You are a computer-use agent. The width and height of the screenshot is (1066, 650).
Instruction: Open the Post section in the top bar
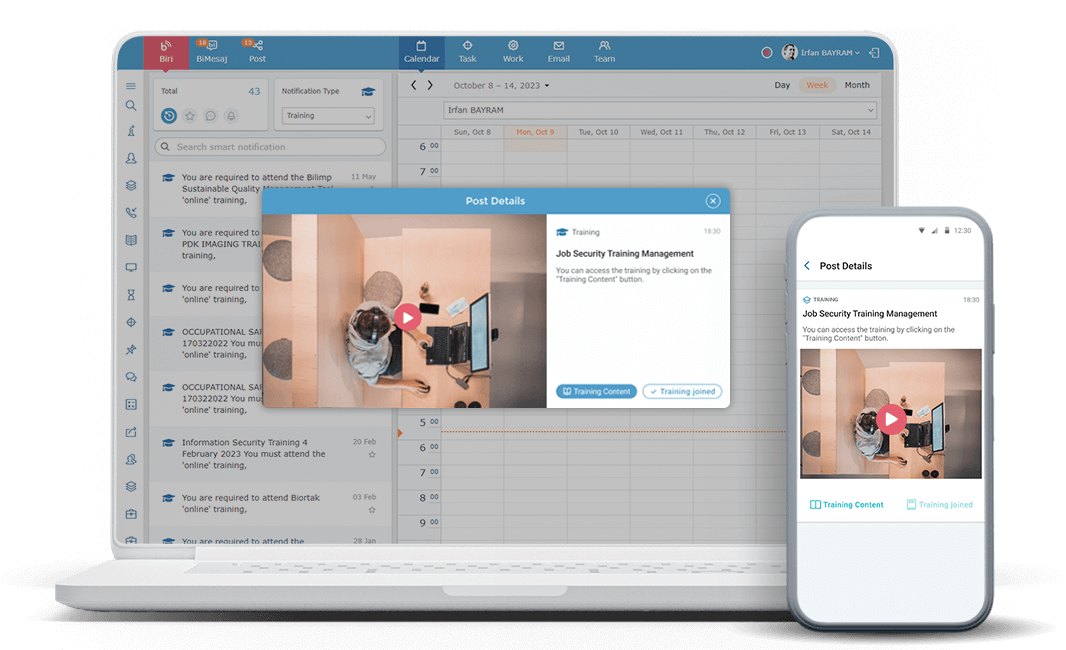point(257,52)
